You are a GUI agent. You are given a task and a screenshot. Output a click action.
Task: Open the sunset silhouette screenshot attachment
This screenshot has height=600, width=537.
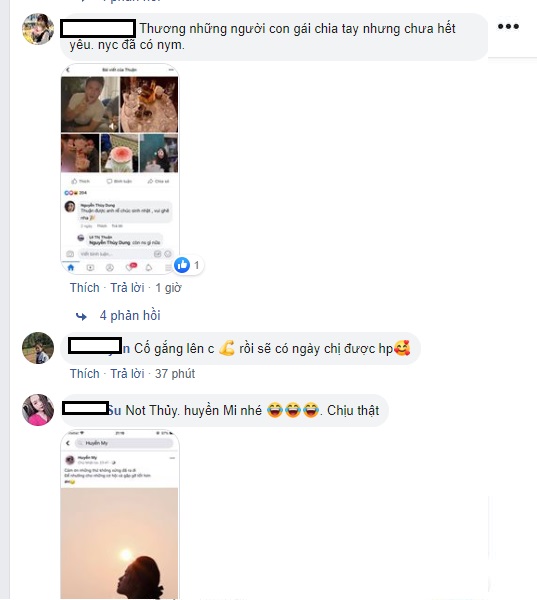119,514
